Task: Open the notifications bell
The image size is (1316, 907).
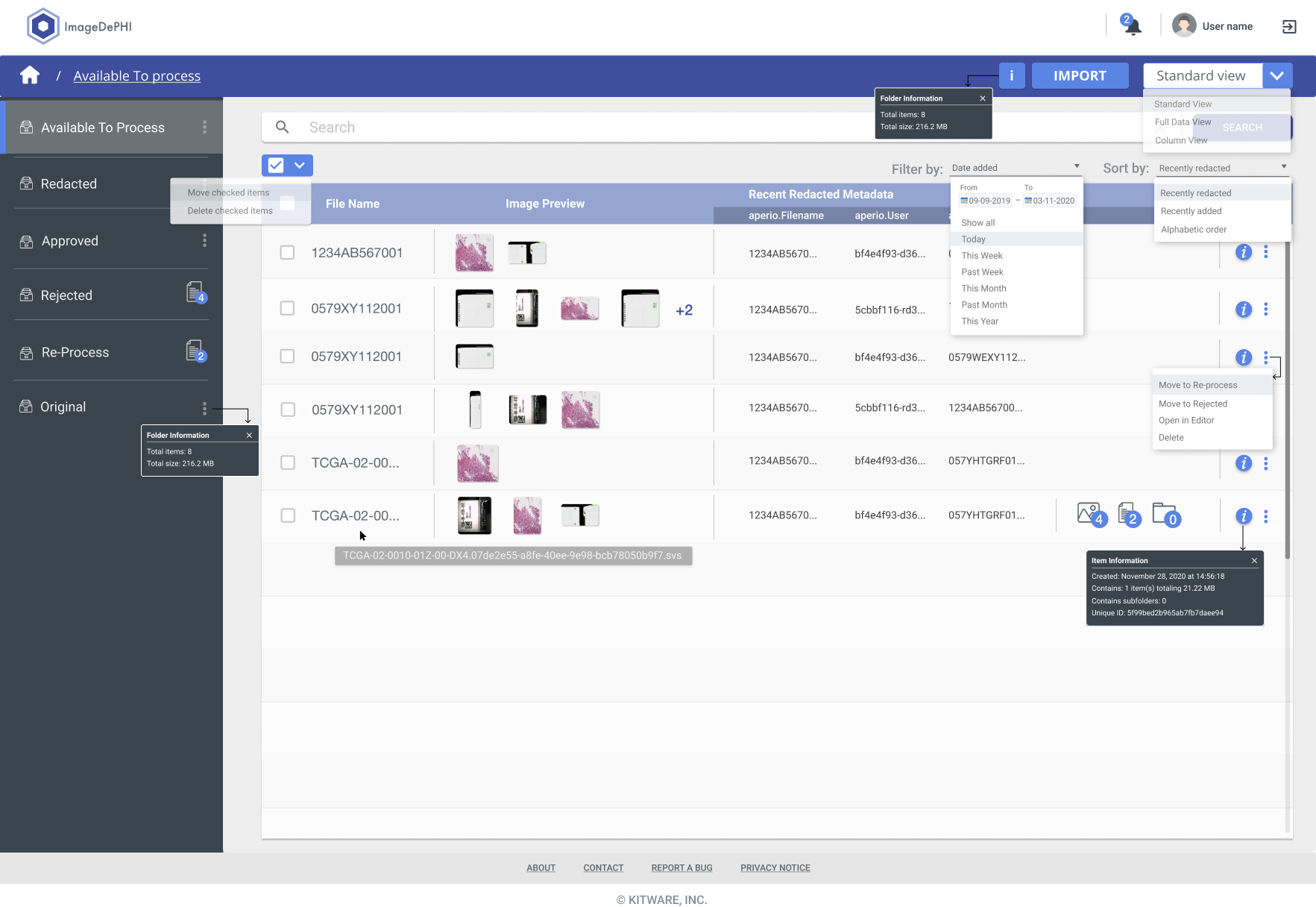Action: 1133,27
